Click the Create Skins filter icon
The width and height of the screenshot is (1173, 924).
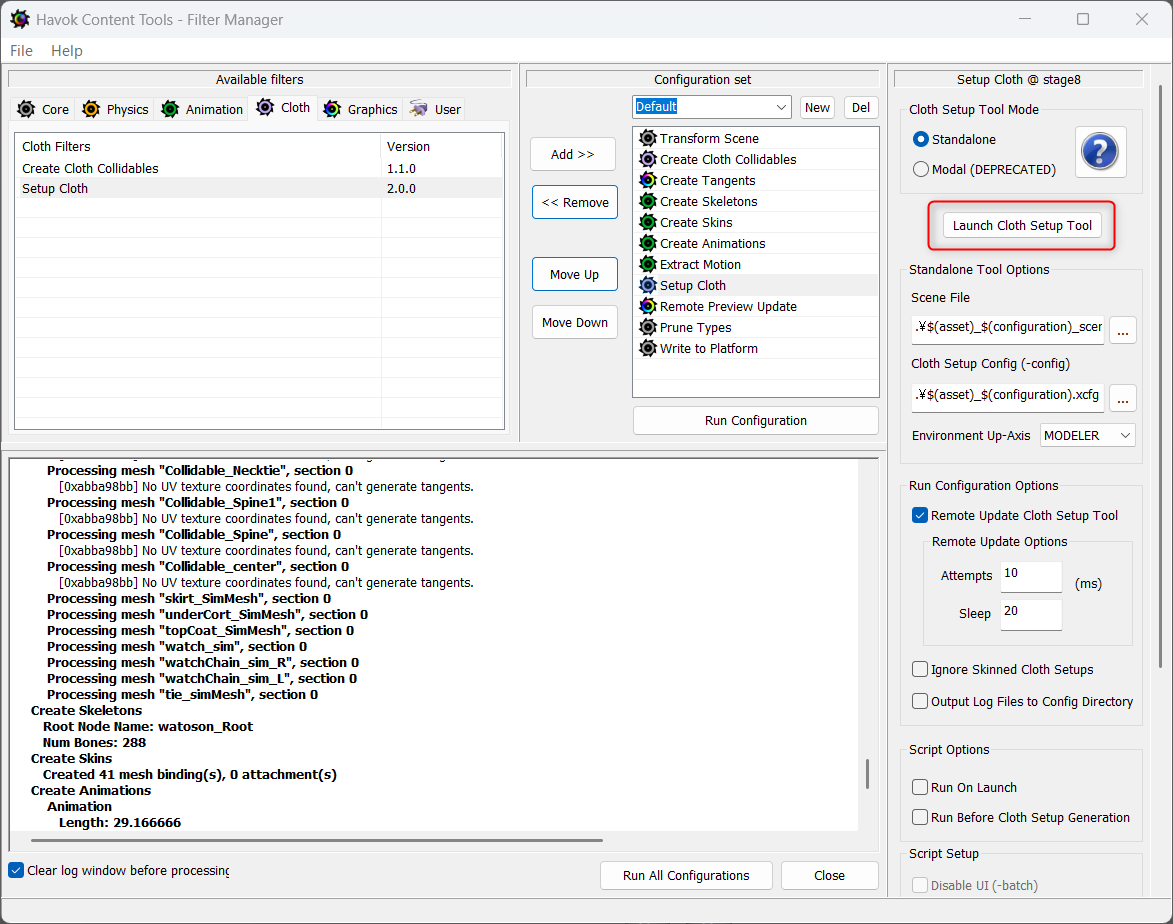click(648, 222)
